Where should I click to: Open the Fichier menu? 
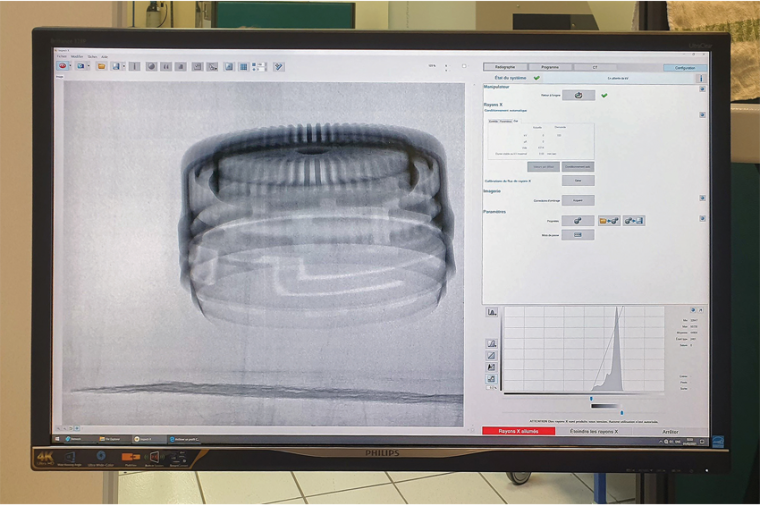click(x=62, y=57)
